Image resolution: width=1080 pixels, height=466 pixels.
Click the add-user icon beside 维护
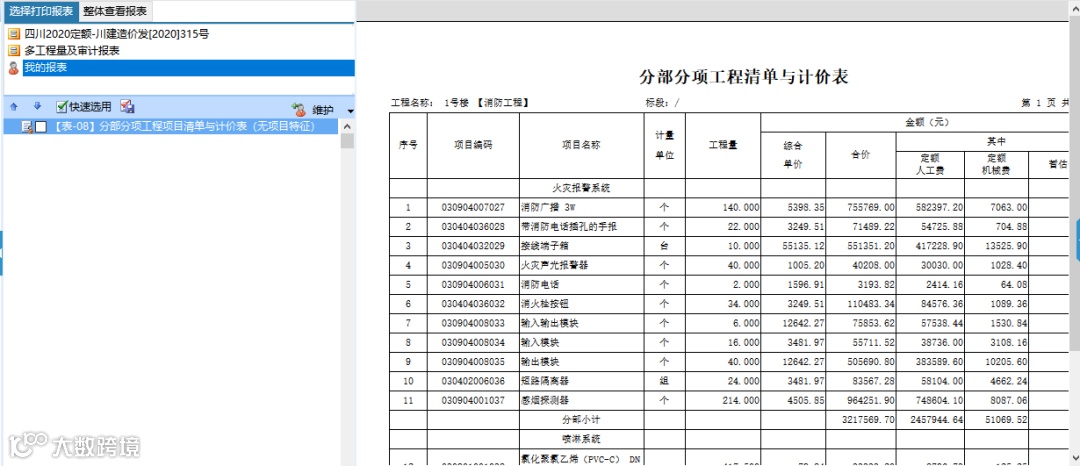point(299,109)
